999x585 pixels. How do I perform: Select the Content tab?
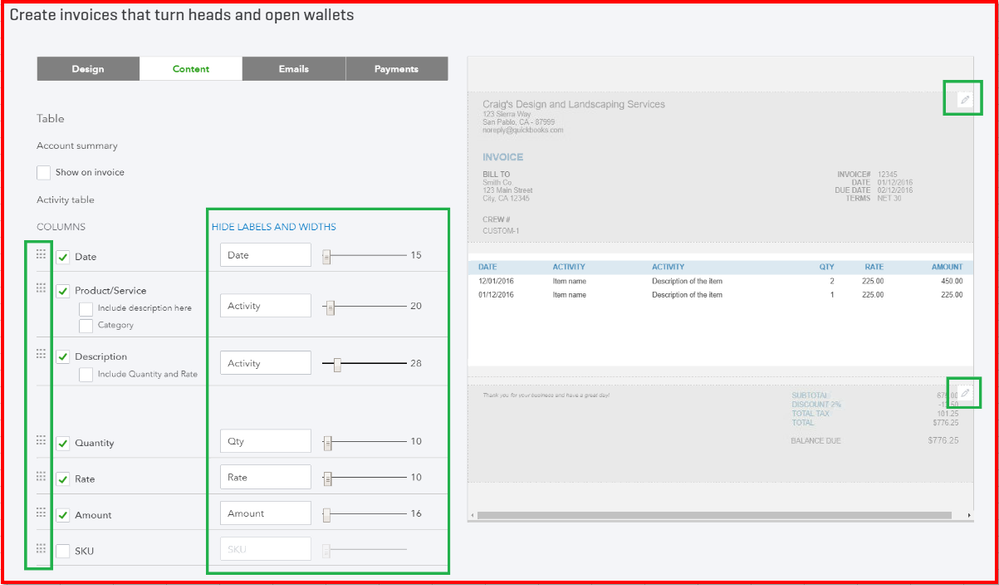pos(191,69)
